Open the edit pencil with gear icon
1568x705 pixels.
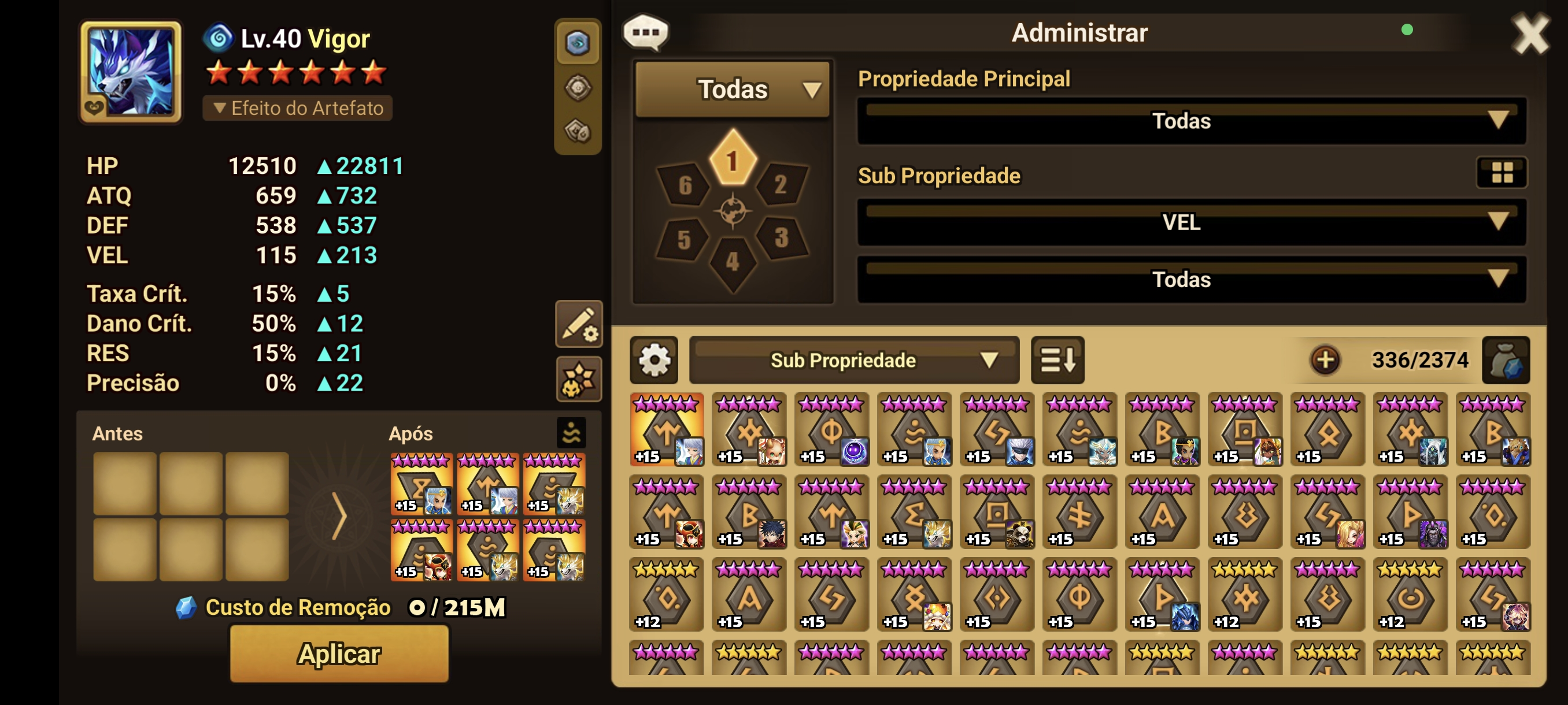(x=578, y=324)
